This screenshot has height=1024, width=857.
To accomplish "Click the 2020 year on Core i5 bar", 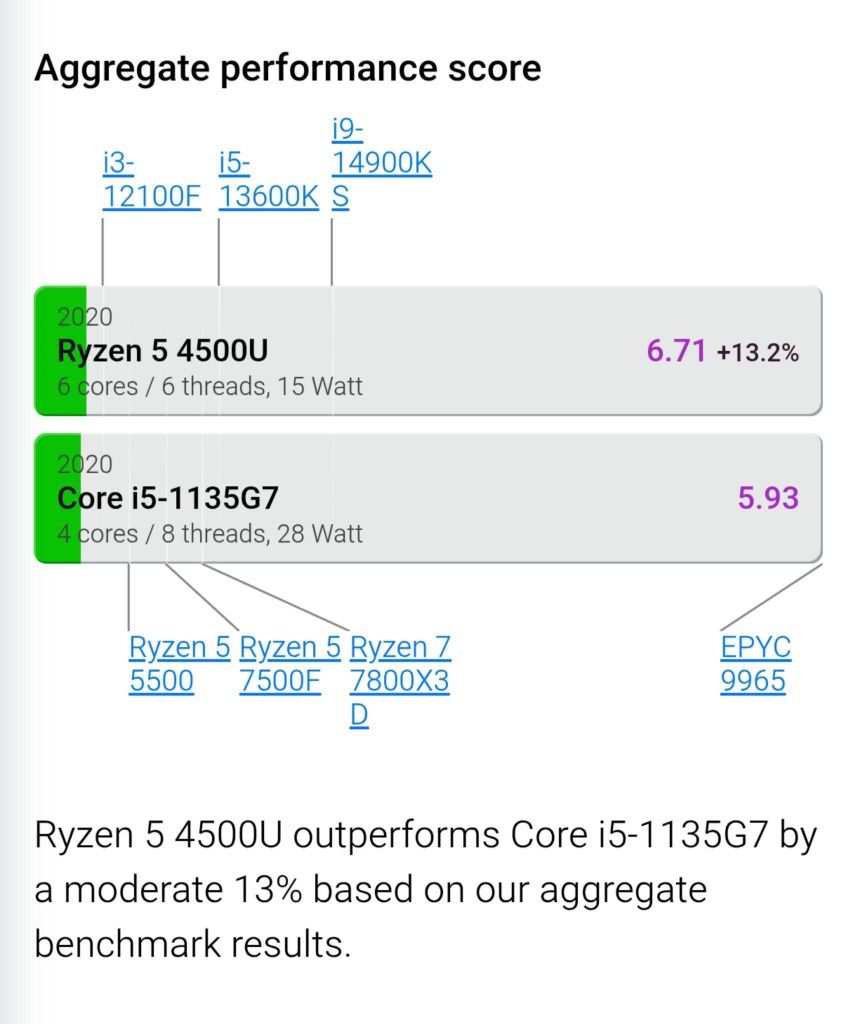I will (85, 464).
